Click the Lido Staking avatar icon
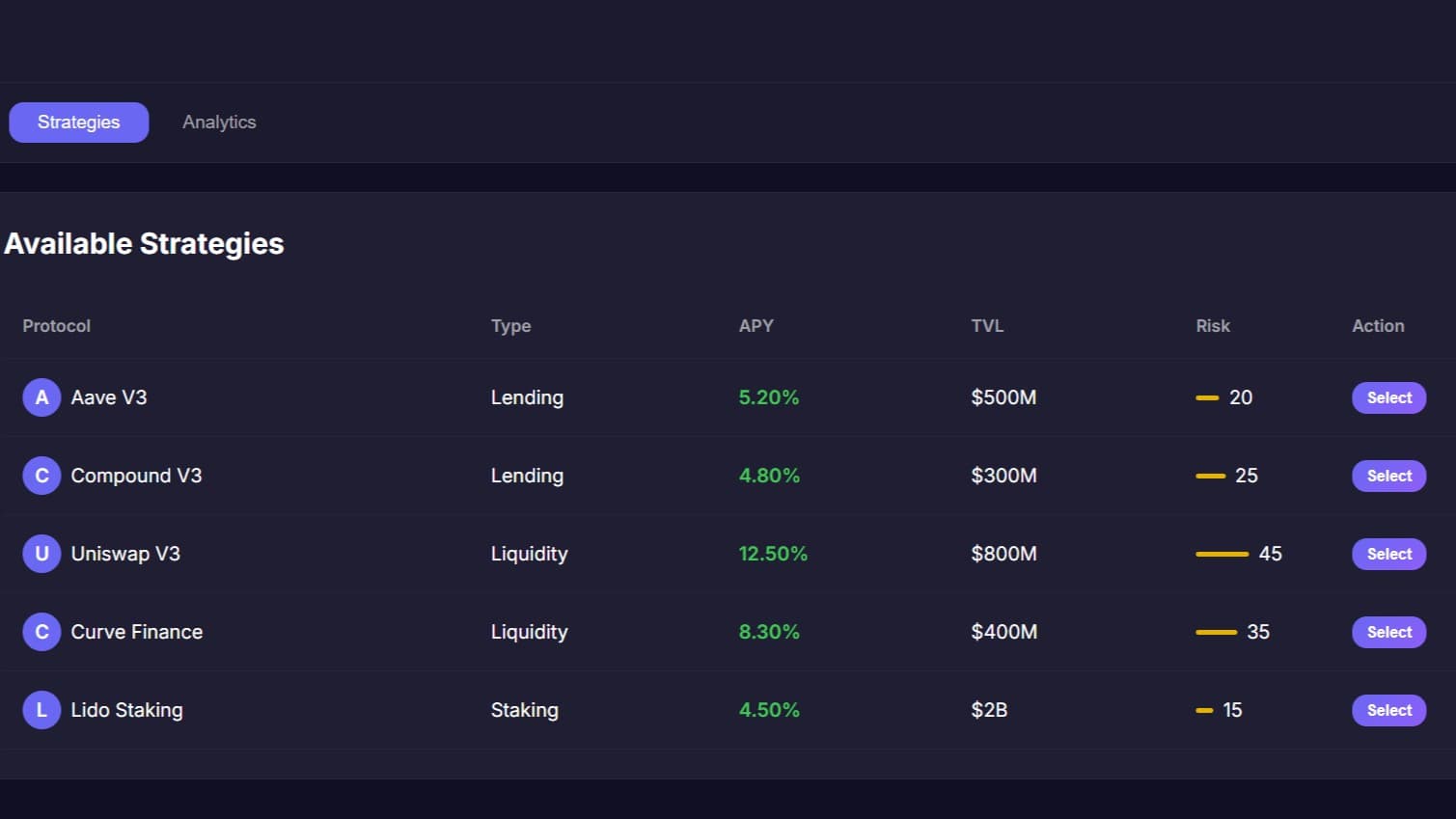The height and width of the screenshot is (819, 1456). pyautogui.click(x=41, y=710)
